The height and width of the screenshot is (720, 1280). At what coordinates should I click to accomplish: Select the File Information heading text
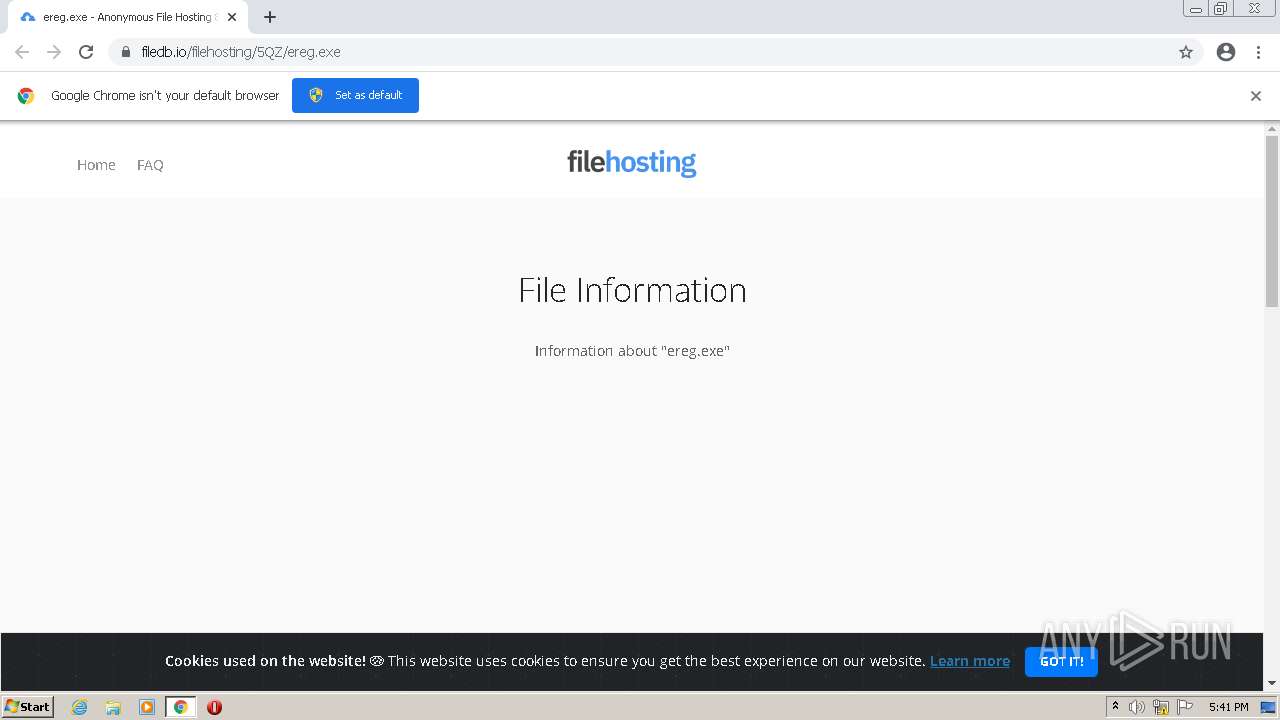pos(632,290)
